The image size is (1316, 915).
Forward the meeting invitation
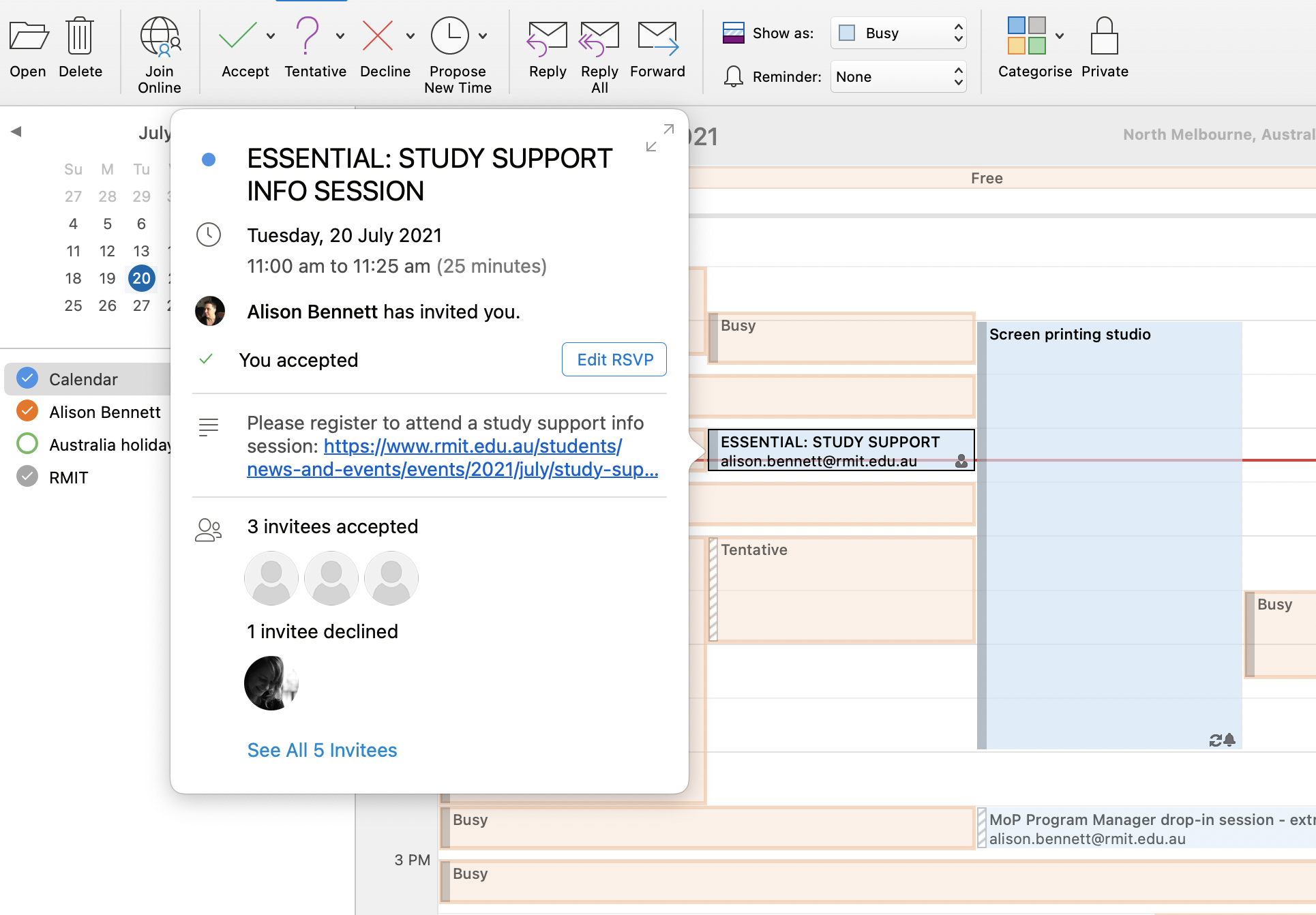point(657,48)
